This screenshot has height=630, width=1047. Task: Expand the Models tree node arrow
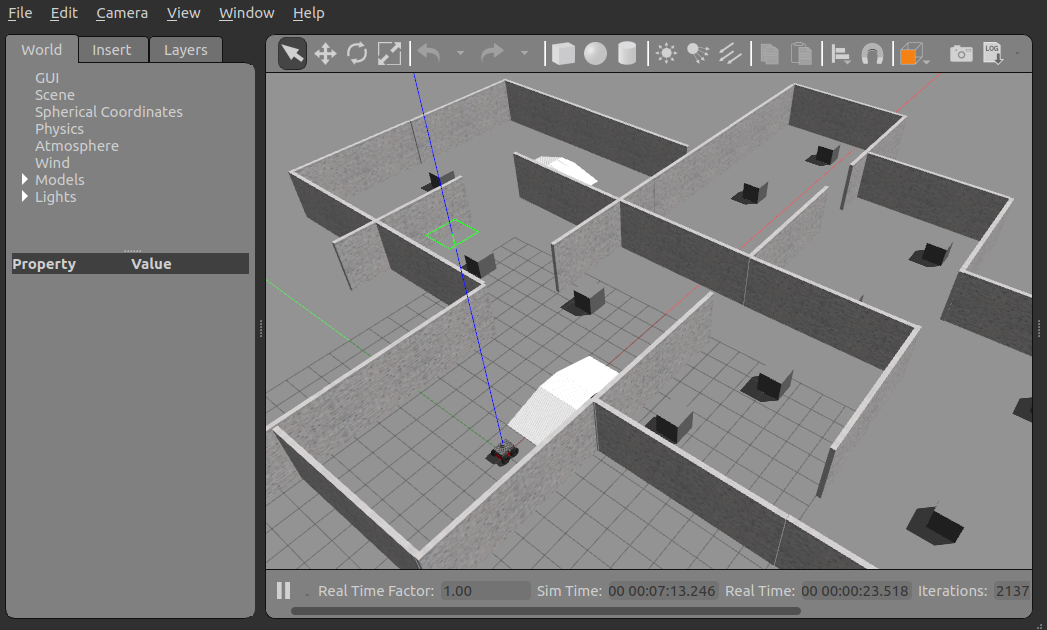[x=25, y=179]
